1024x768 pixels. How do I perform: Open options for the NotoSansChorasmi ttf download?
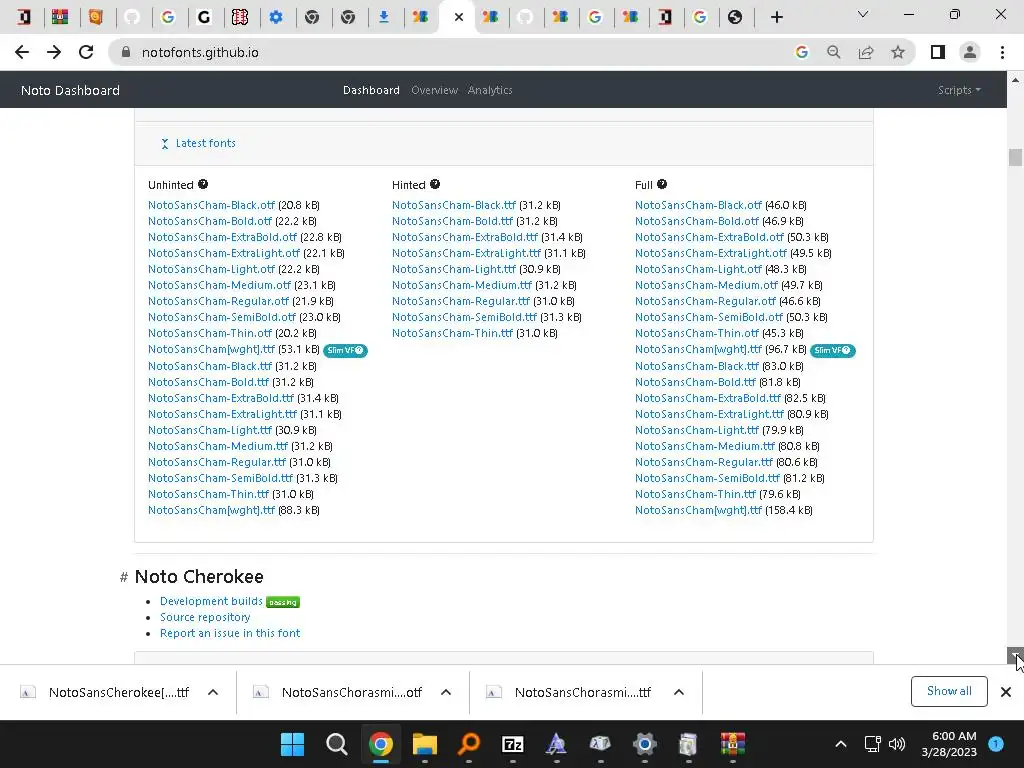(x=679, y=692)
